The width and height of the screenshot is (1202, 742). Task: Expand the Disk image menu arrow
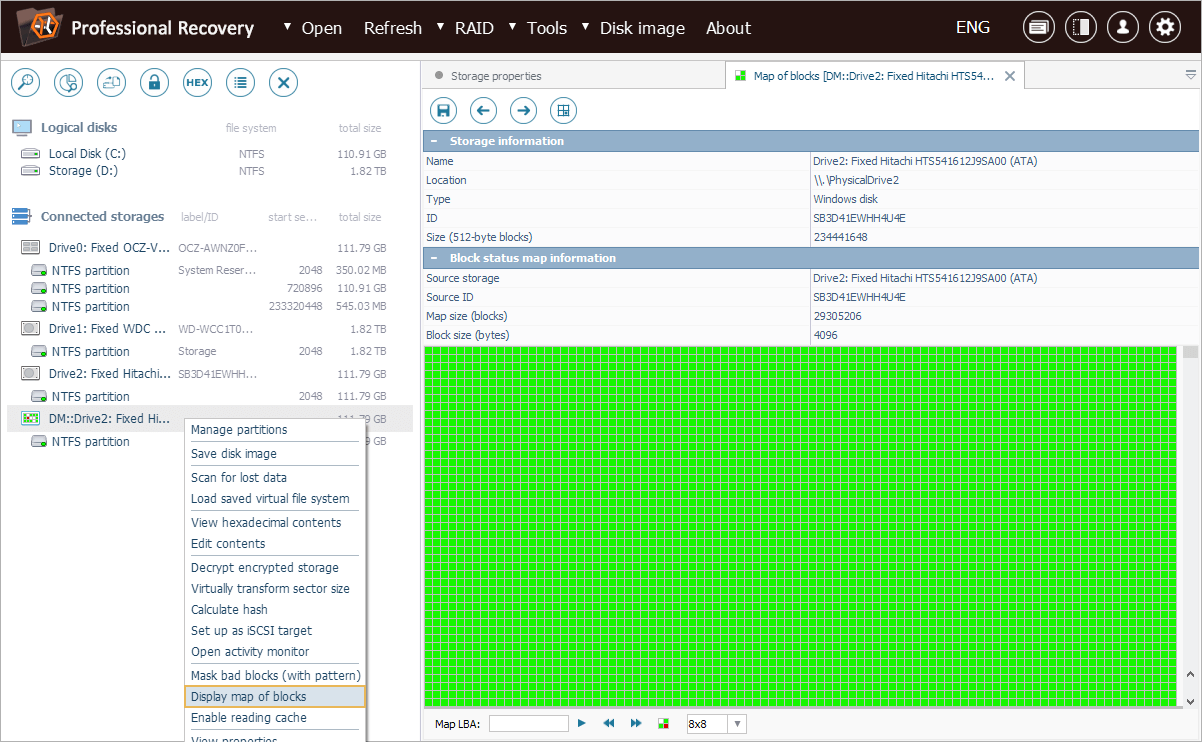(x=586, y=25)
